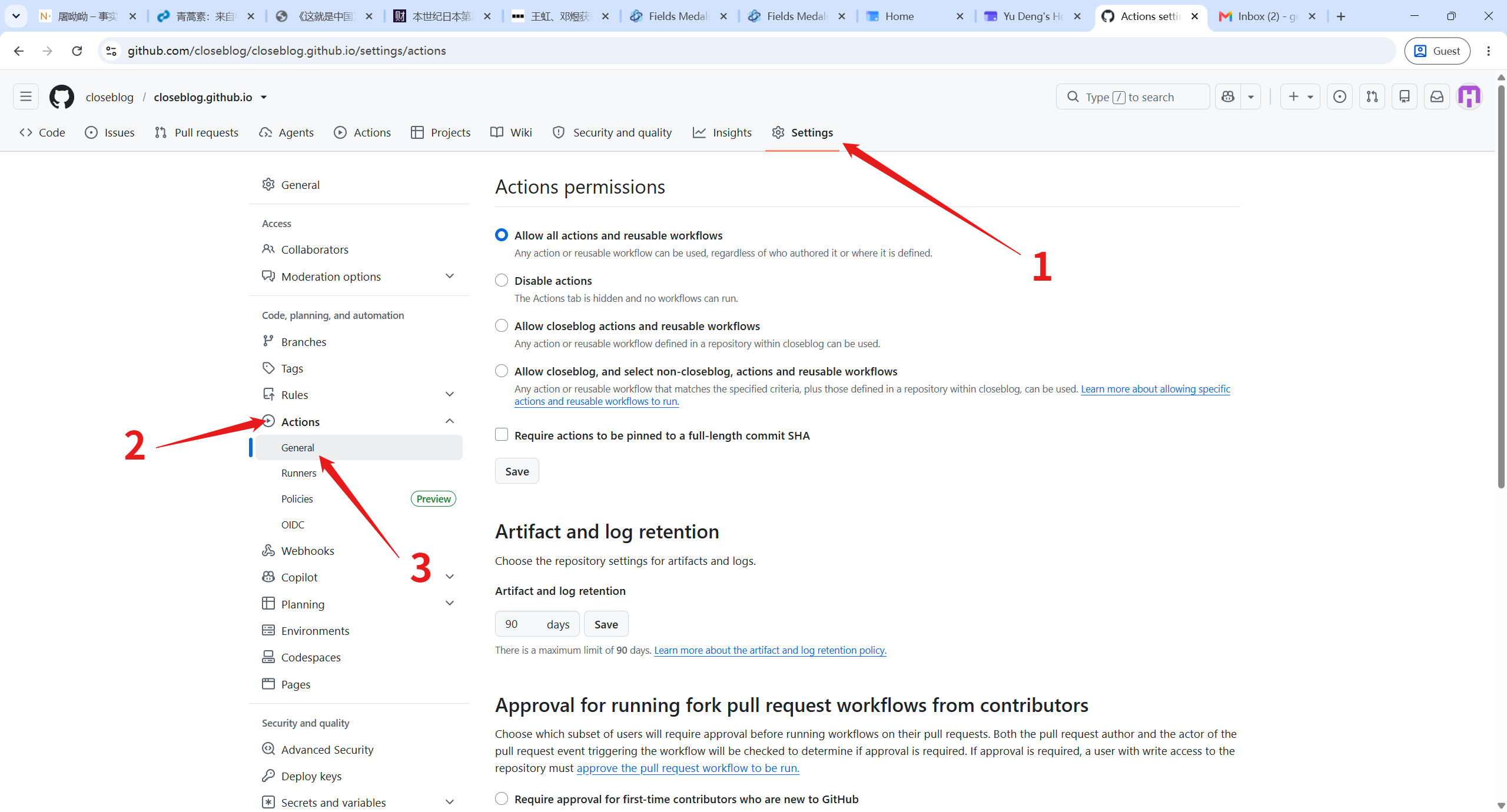Open the Copilot dropdown arrow in header
1507x812 pixels.
[x=1251, y=96]
